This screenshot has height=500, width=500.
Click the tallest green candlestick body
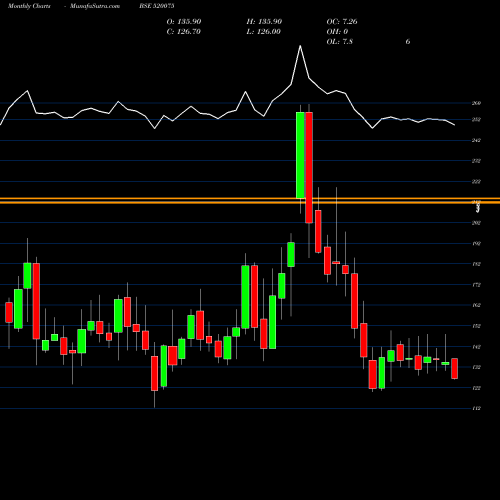300,155
